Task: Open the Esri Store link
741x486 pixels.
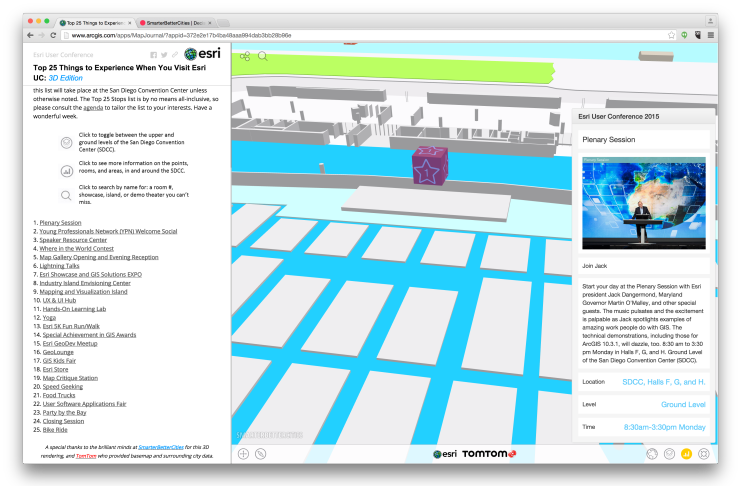Action: (55, 370)
